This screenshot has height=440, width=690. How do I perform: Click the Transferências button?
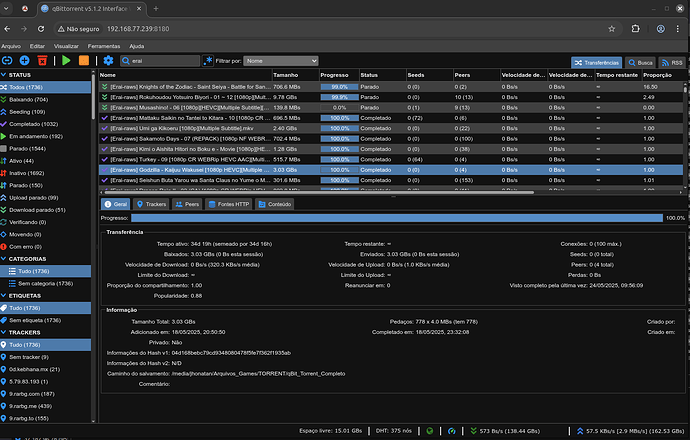coord(596,62)
